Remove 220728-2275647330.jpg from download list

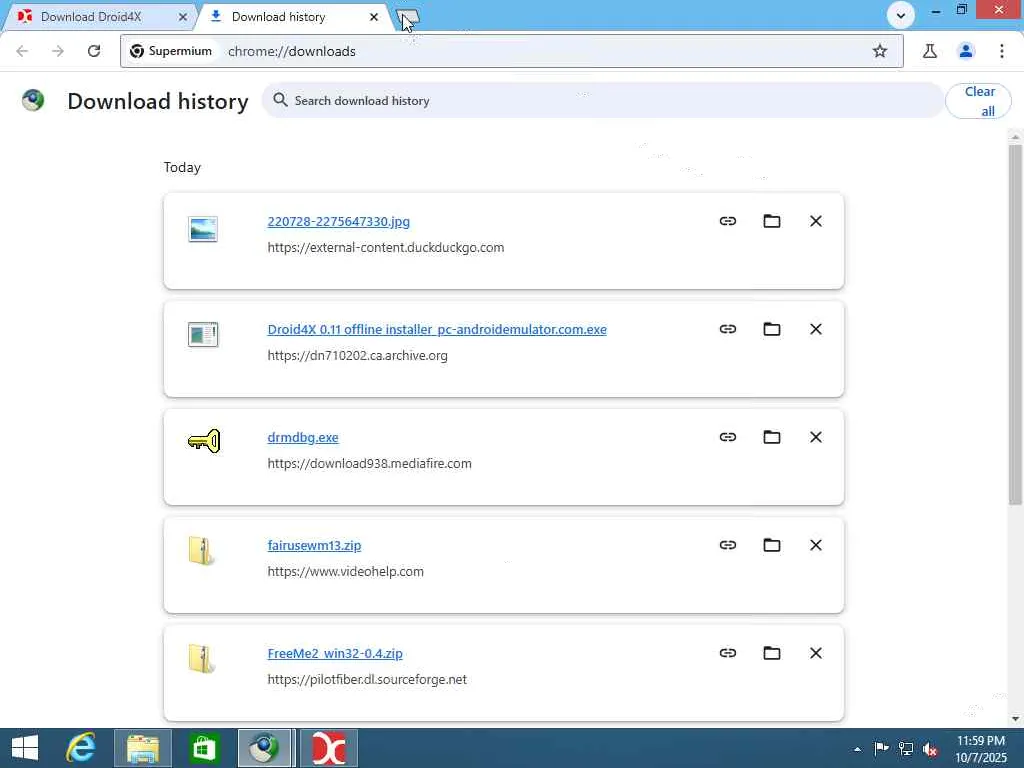[816, 221]
